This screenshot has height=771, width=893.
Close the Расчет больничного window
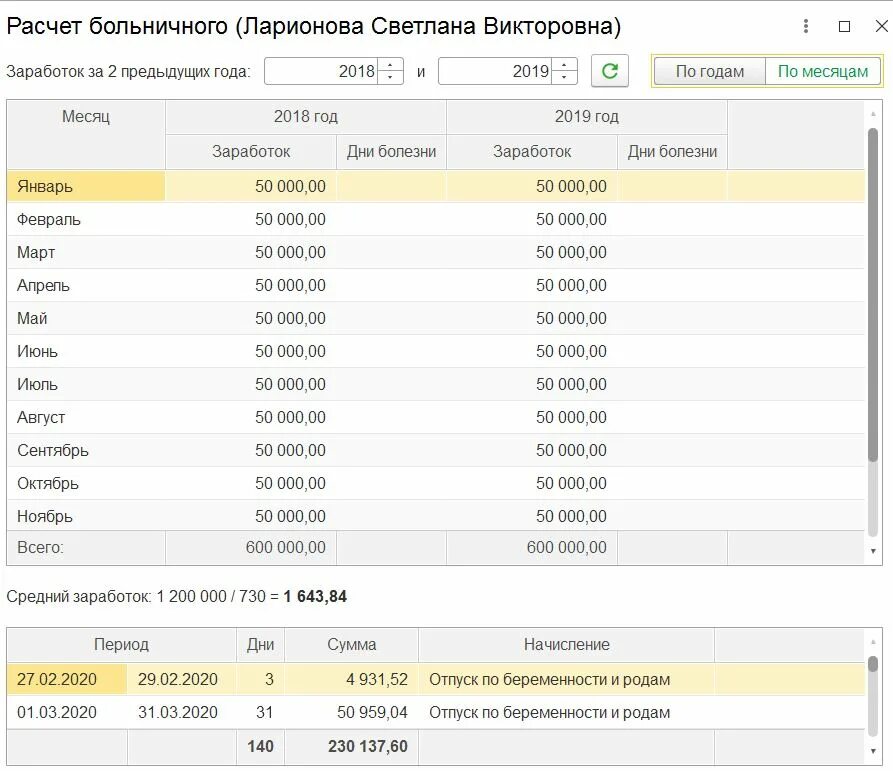click(880, 27)
